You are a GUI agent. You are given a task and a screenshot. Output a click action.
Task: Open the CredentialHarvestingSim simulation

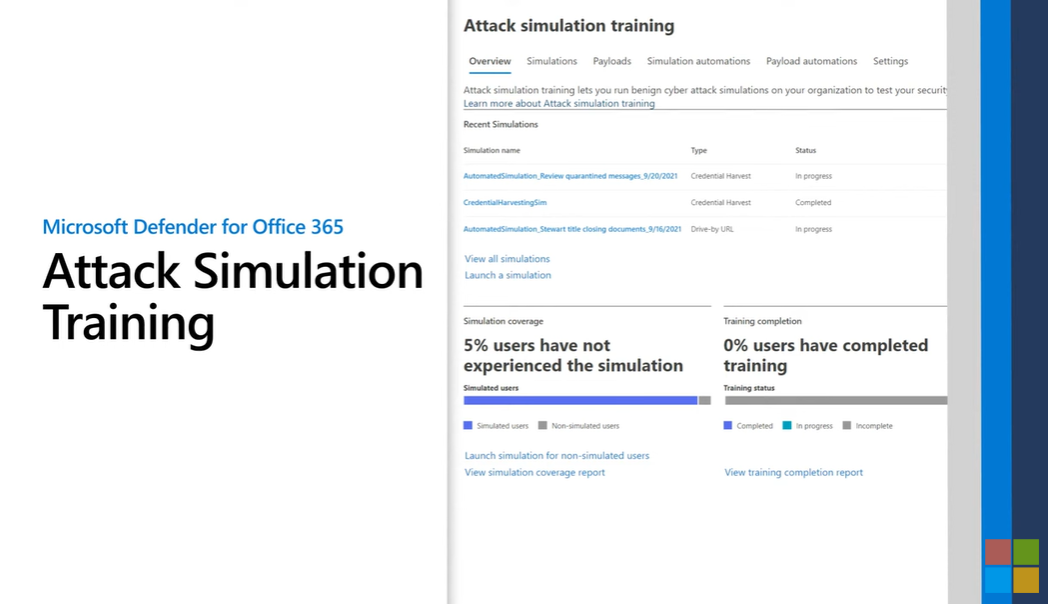click(505, 203)
